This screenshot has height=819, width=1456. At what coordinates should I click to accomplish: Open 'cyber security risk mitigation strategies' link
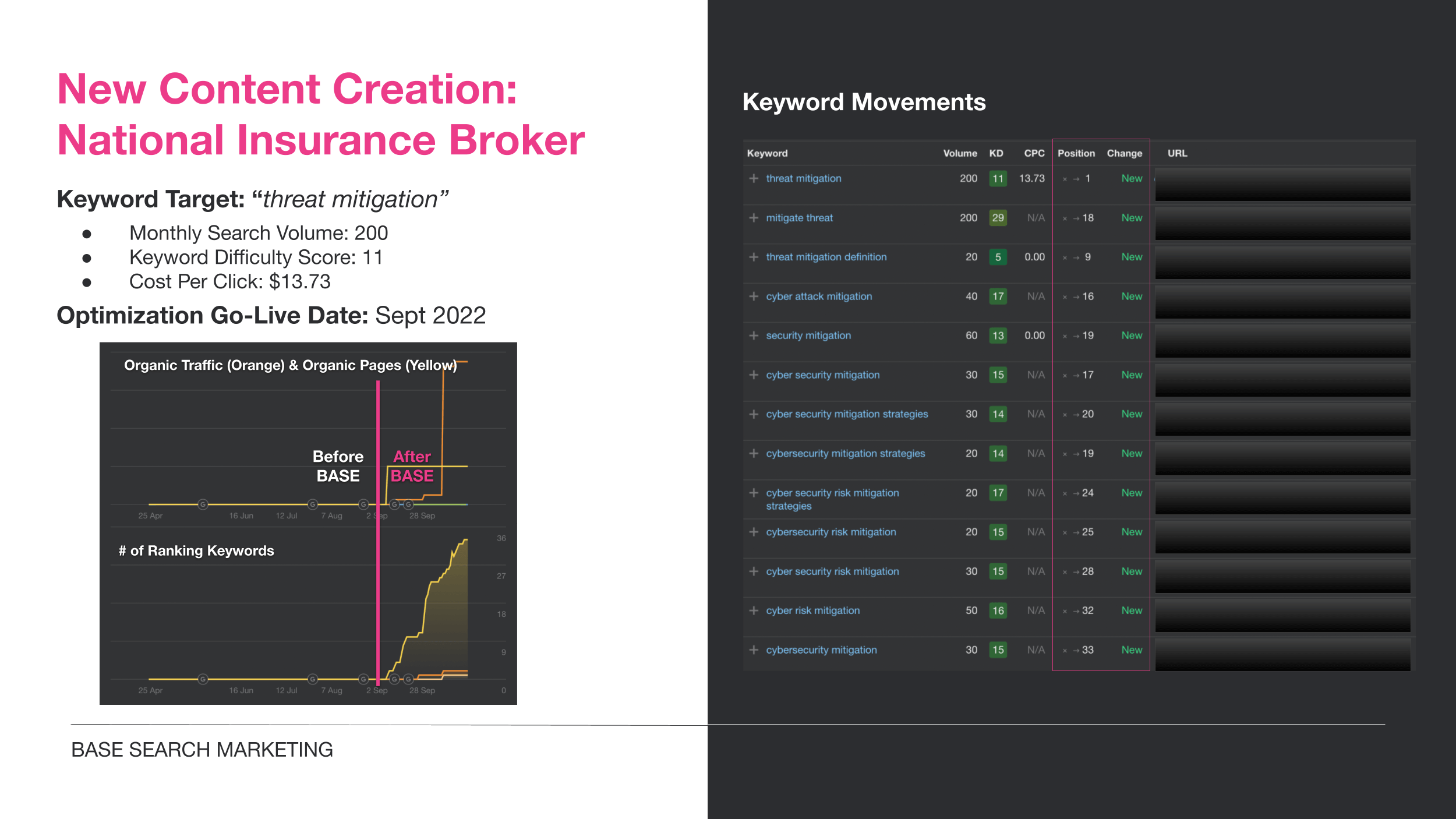[832, 499]
